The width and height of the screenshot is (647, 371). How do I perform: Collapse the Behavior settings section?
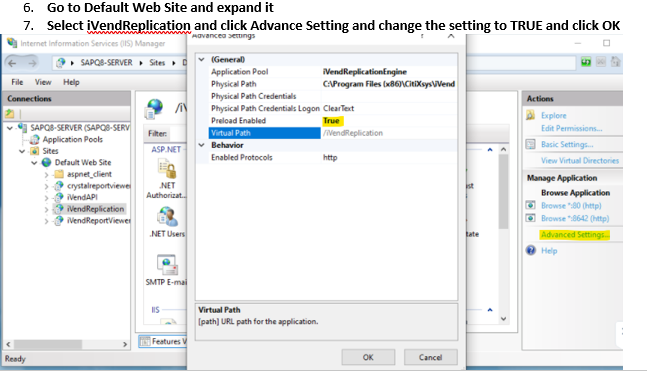tap(202, 145)
